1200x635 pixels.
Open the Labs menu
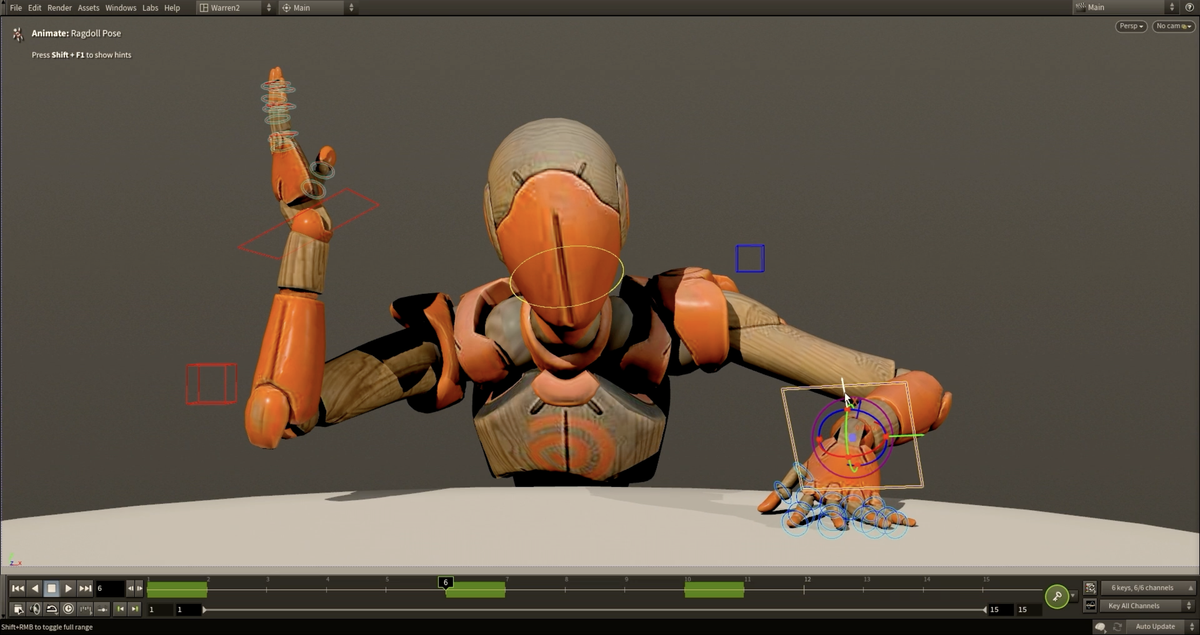point(150,7)
